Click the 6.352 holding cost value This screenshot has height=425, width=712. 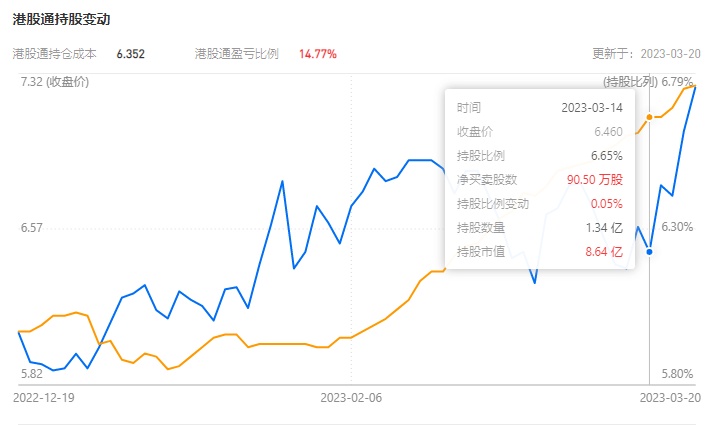coord(131,54)
